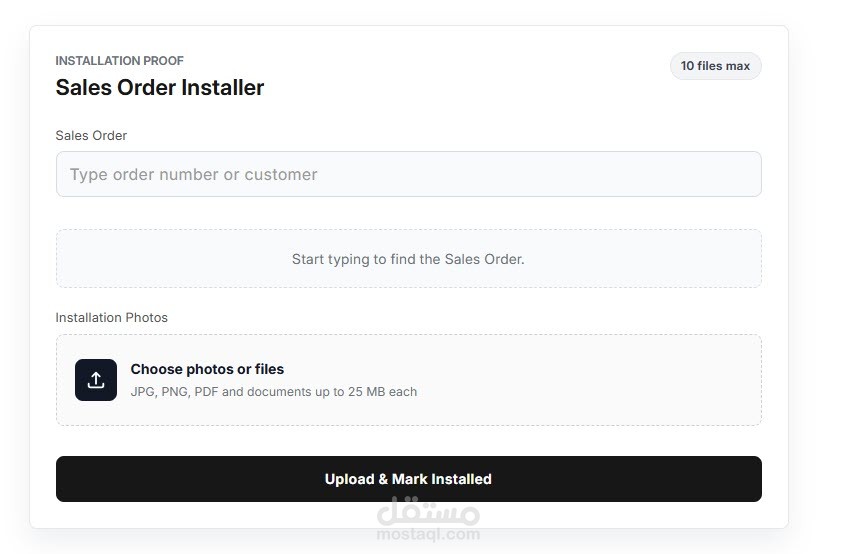Click the 10 files max badge
858x554 pixels.
715,66
